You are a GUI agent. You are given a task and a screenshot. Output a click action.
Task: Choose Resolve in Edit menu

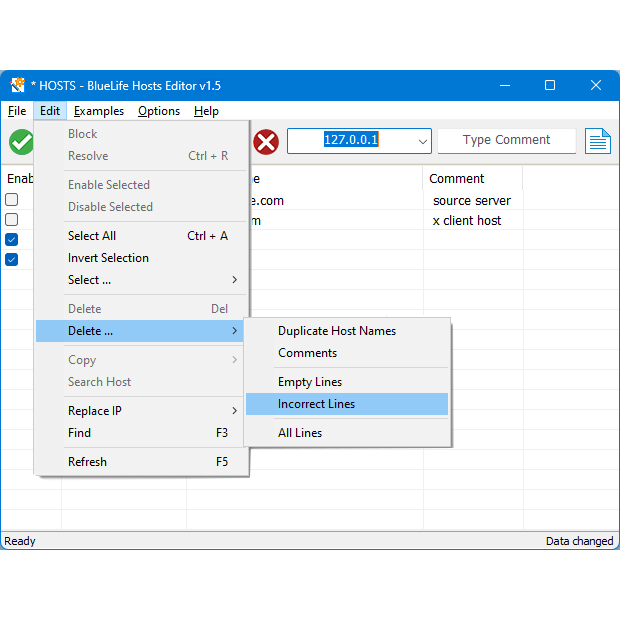tap(141, 156)
